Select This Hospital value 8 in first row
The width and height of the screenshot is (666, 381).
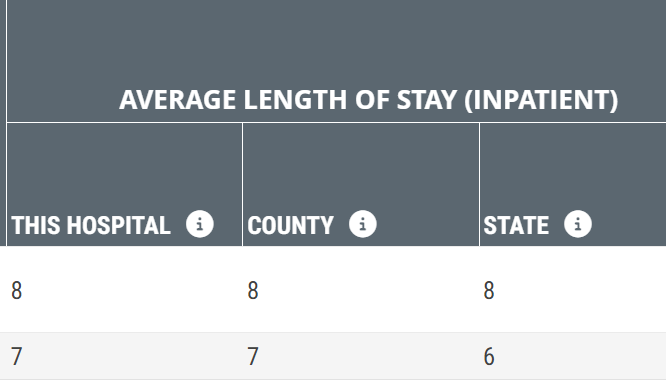(x=17, y=291)
